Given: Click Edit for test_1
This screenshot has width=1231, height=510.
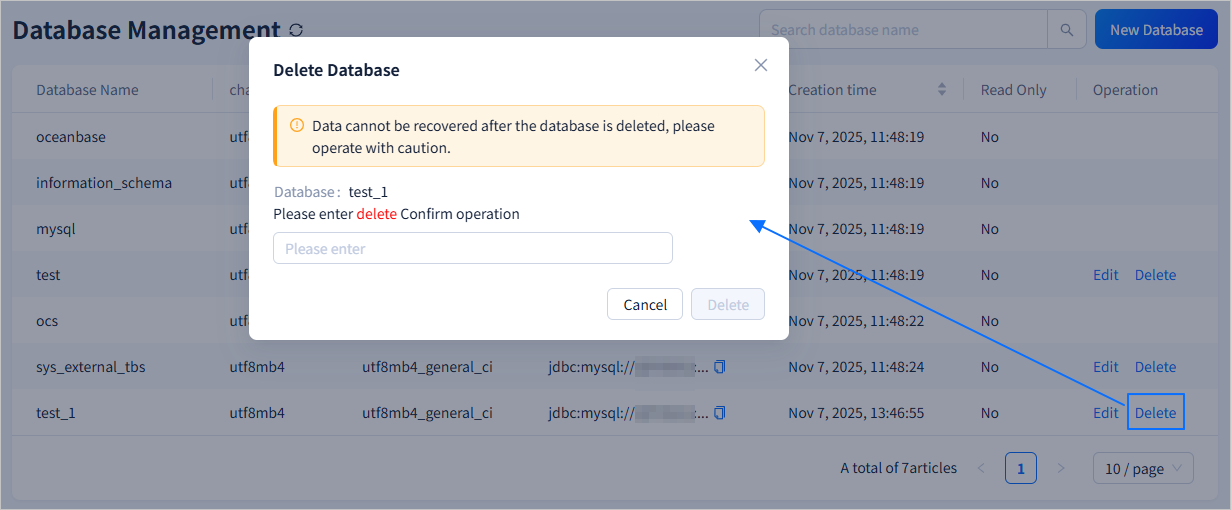Looking at the screenshot, I should coord(1106,413).
